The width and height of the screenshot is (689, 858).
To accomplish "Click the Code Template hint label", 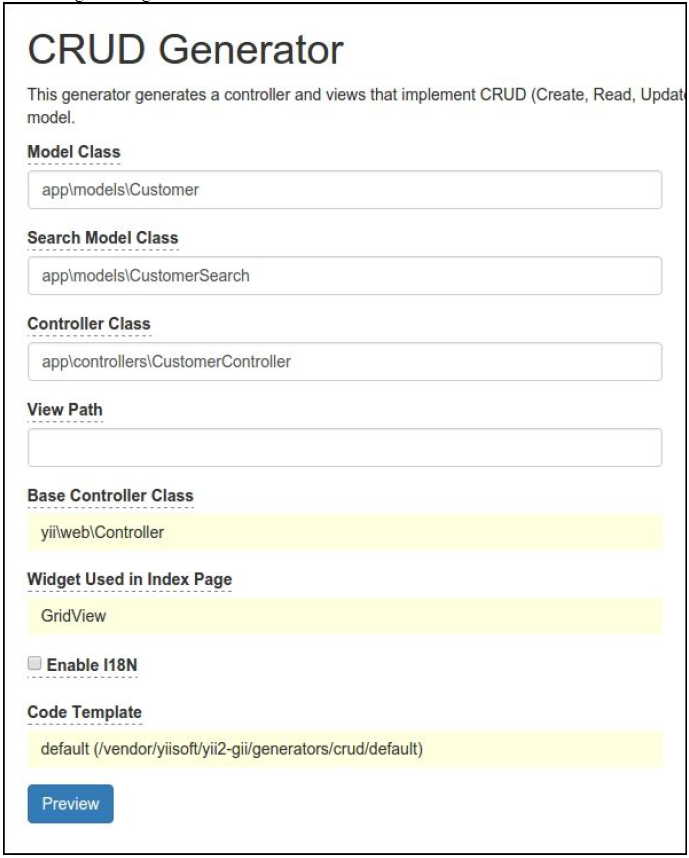I will (84, 712).
